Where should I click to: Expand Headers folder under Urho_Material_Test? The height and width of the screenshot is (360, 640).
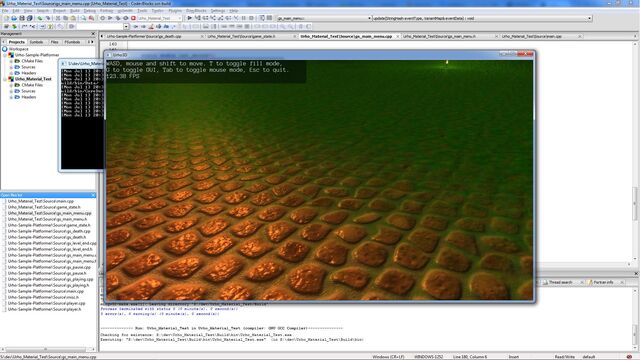(x=11, y=97)
